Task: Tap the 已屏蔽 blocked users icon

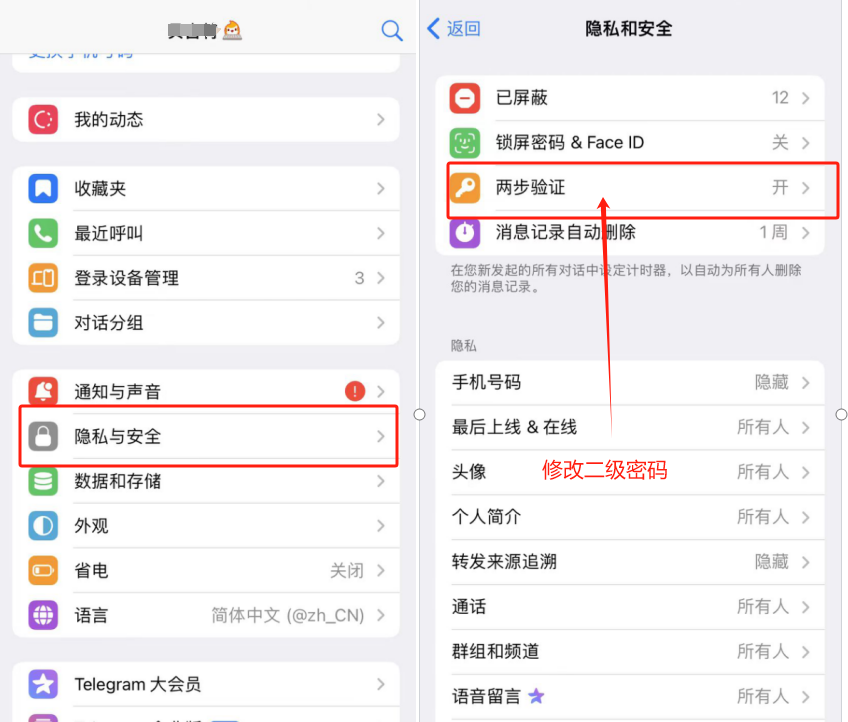Action: click(465, 98)
